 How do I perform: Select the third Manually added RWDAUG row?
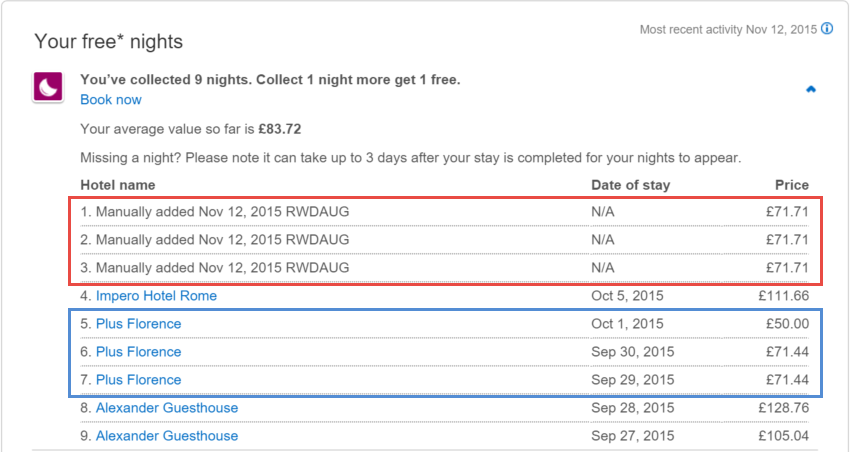coord(445,268)
